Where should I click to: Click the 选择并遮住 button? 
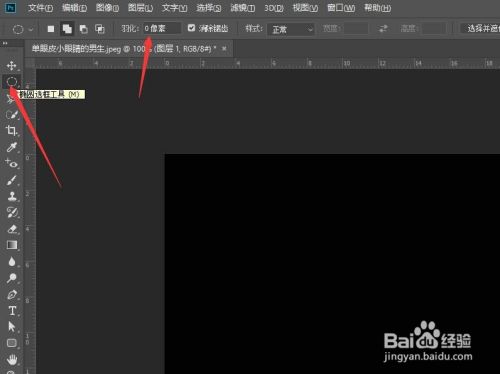coord(480,29)
